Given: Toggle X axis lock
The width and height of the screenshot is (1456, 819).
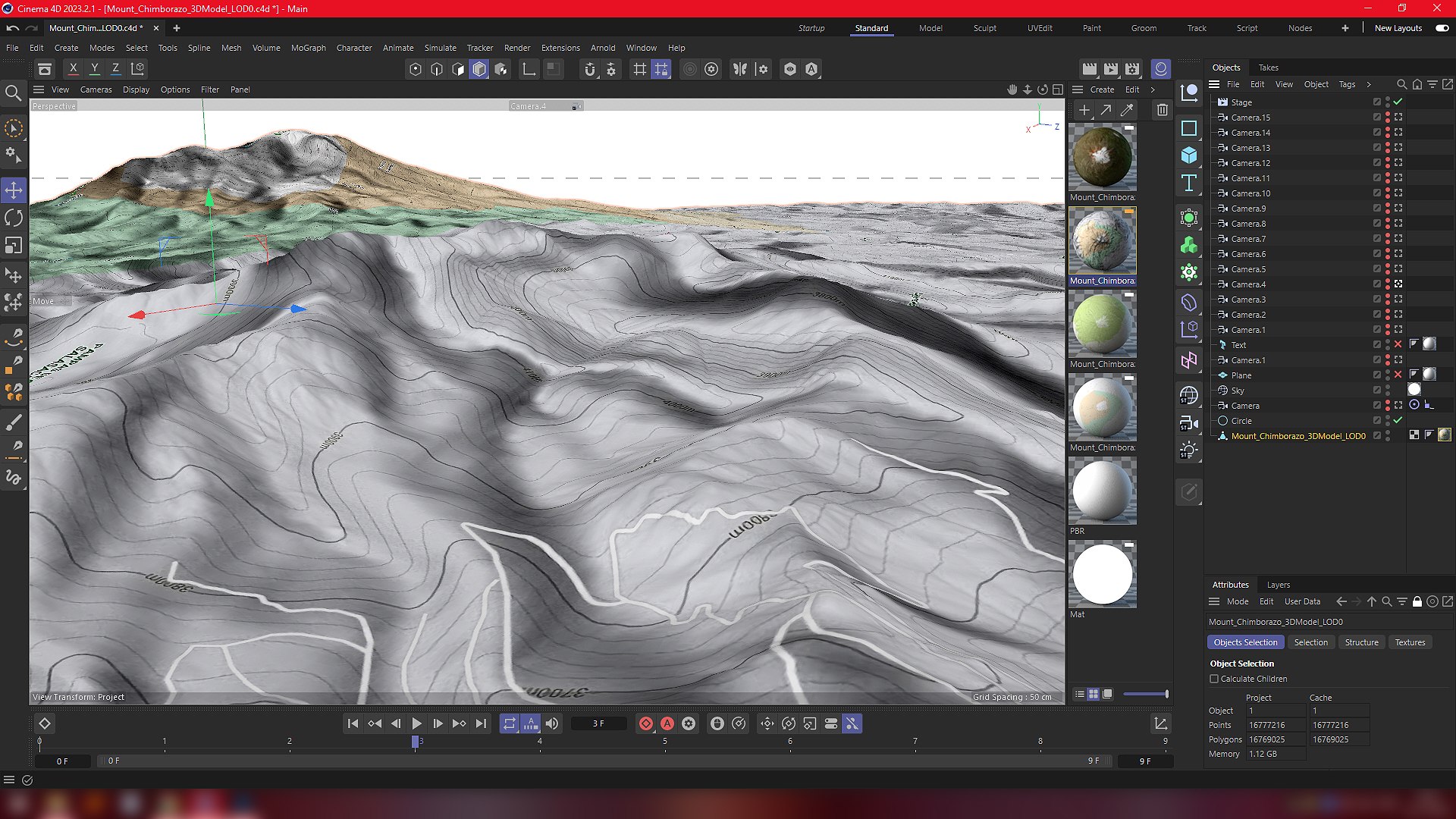Looking at the screenshot, I should 73,68.
